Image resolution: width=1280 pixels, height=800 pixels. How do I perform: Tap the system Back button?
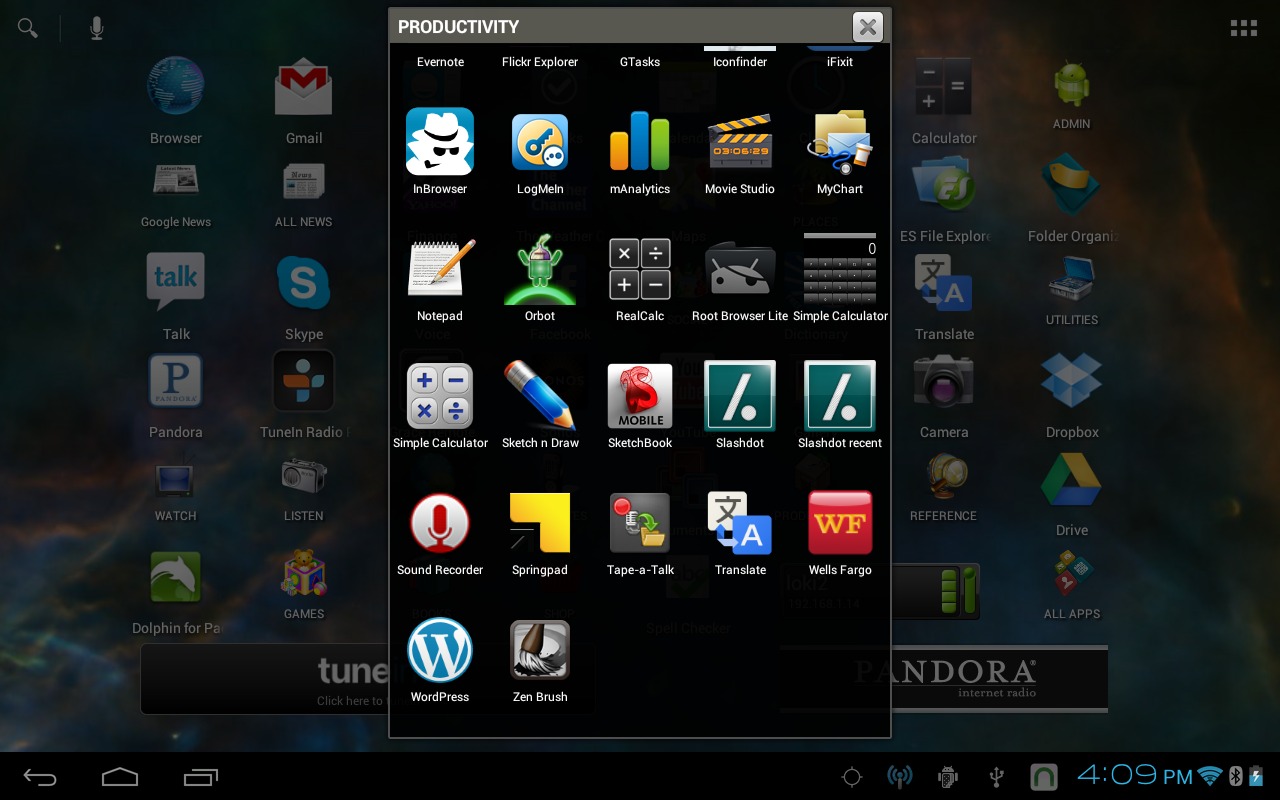pos(40,776)
